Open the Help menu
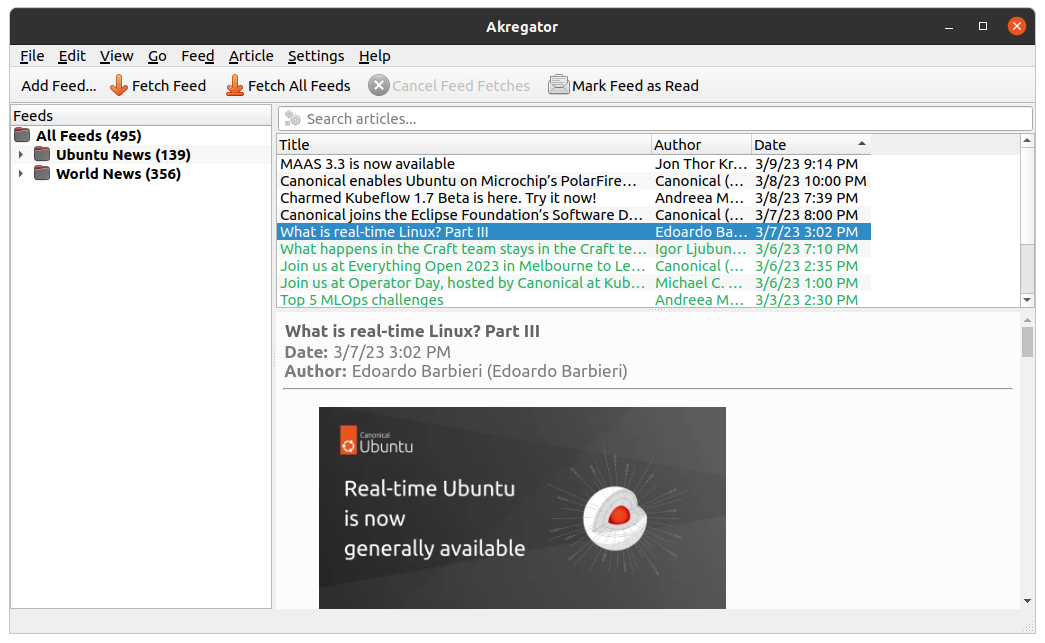The width and height of the screenshot is (1045, 643). [x=375, y=56]
